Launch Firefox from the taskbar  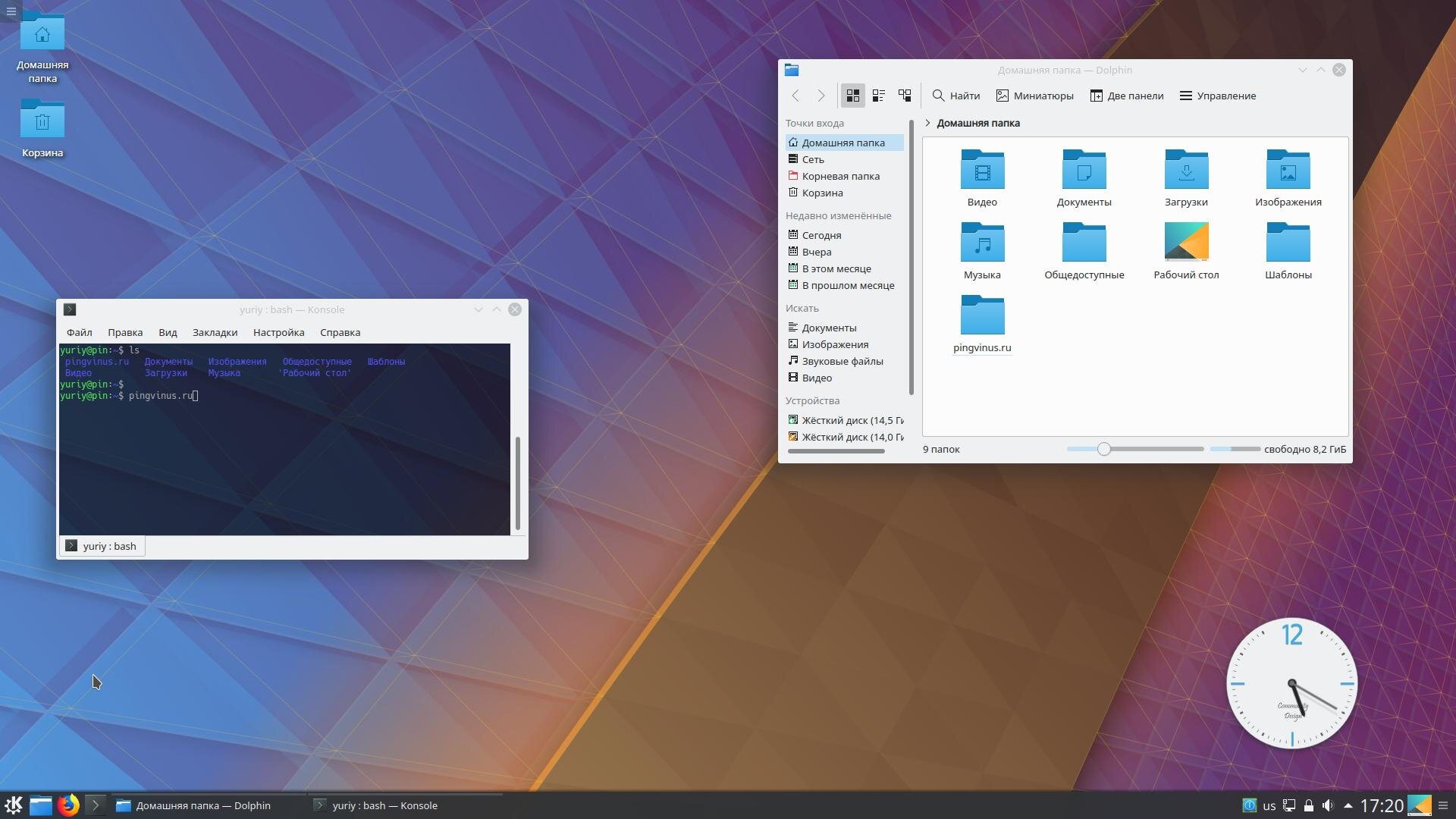(x=68, y=805)
